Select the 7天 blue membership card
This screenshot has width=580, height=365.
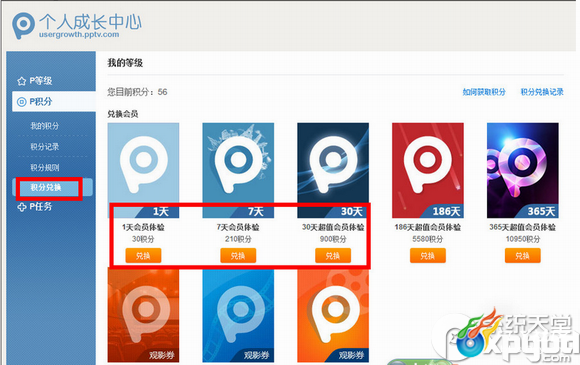[238, 170]
